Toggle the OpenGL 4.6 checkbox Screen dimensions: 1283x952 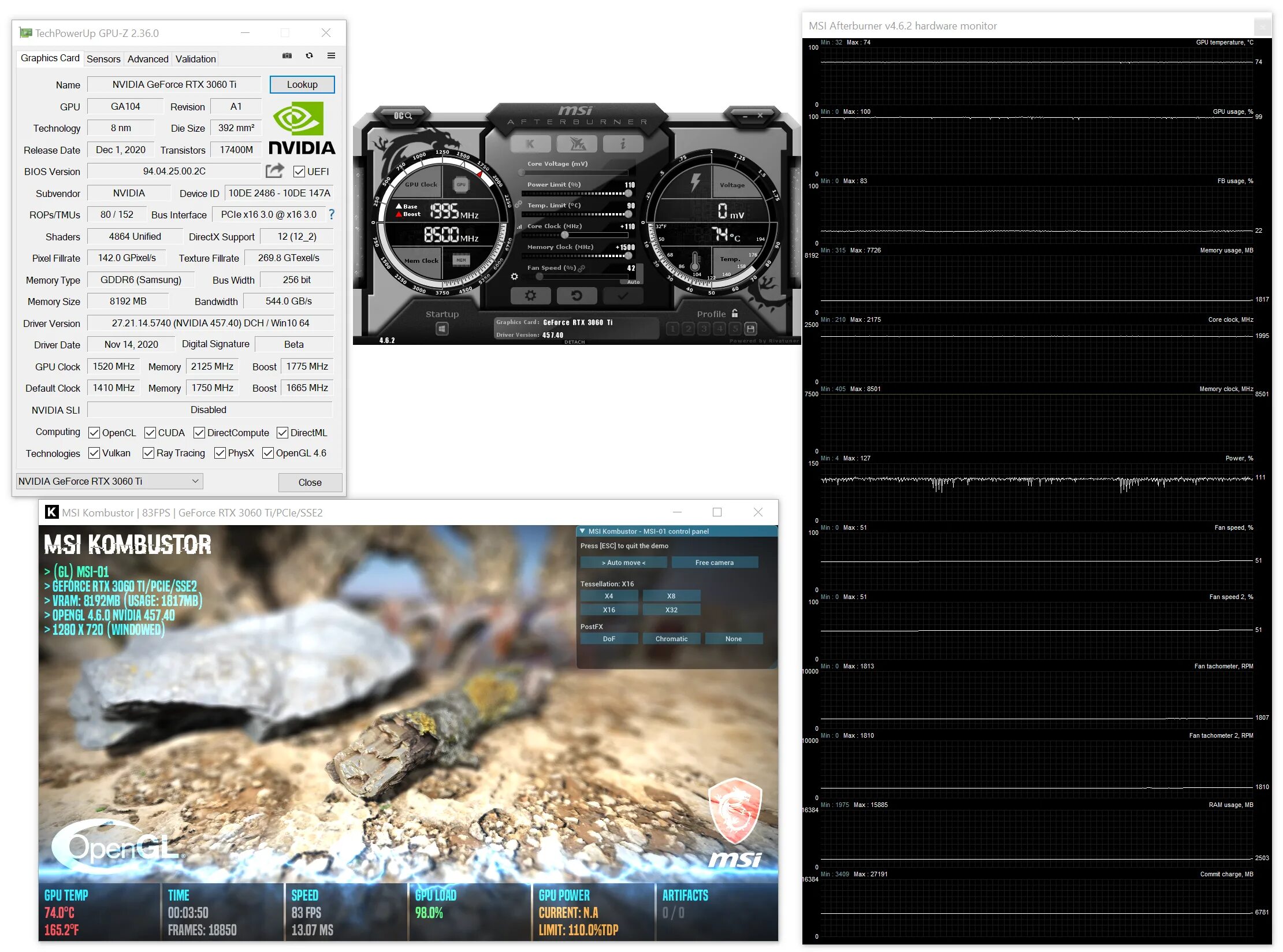[268, 453]
